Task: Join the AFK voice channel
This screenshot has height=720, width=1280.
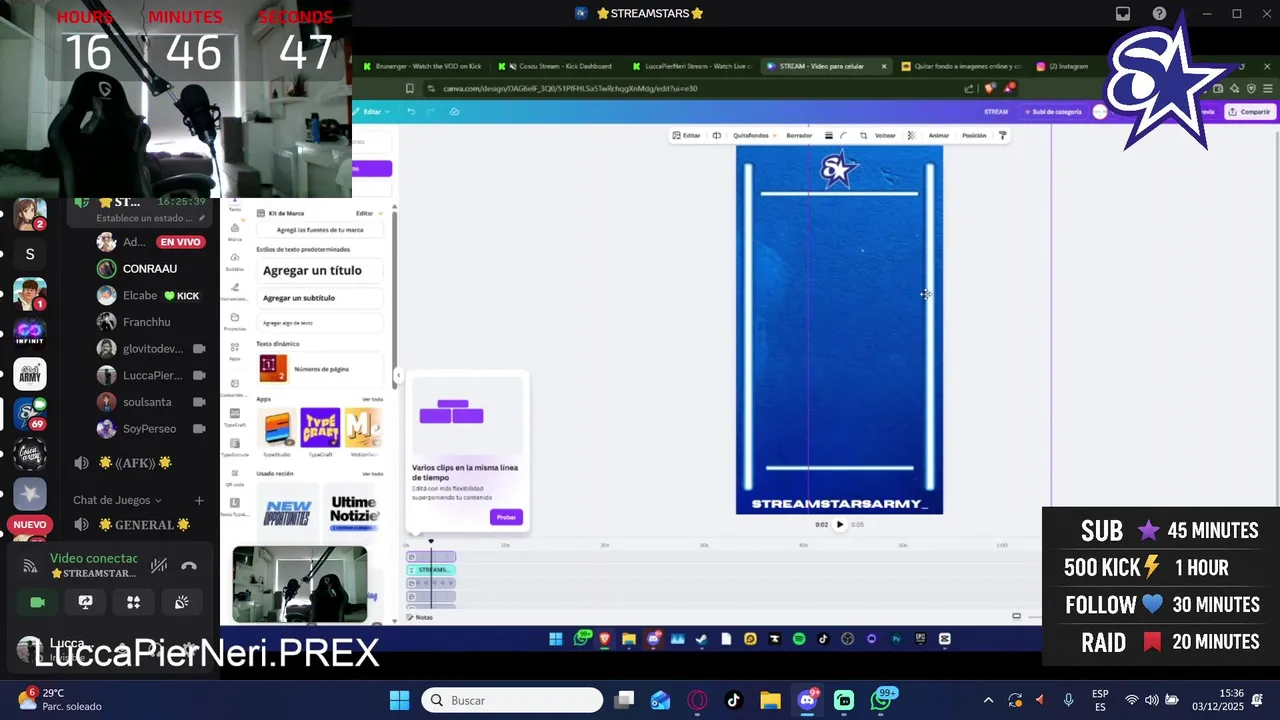Action: pyautogui.click(x=125, y=463)
